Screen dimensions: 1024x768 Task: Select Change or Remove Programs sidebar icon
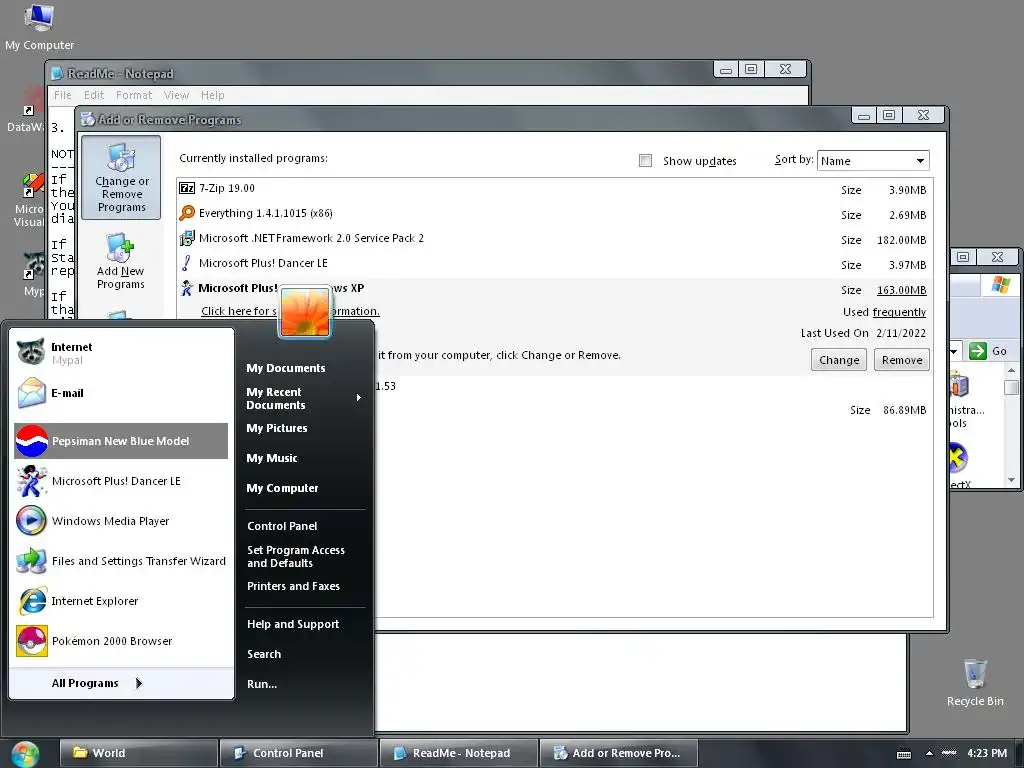[121, 178]
